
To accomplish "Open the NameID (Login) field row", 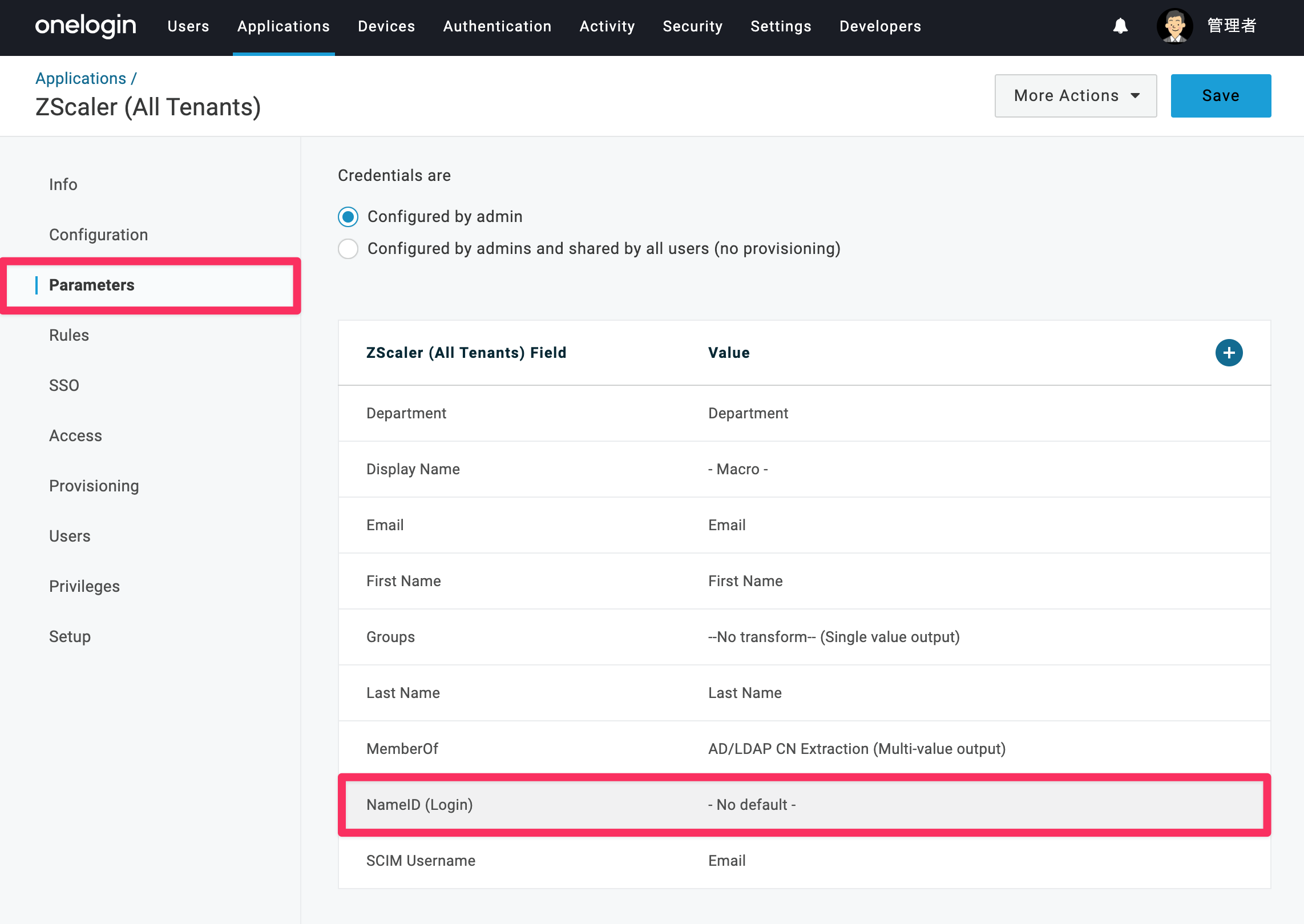I will (805, 805).
